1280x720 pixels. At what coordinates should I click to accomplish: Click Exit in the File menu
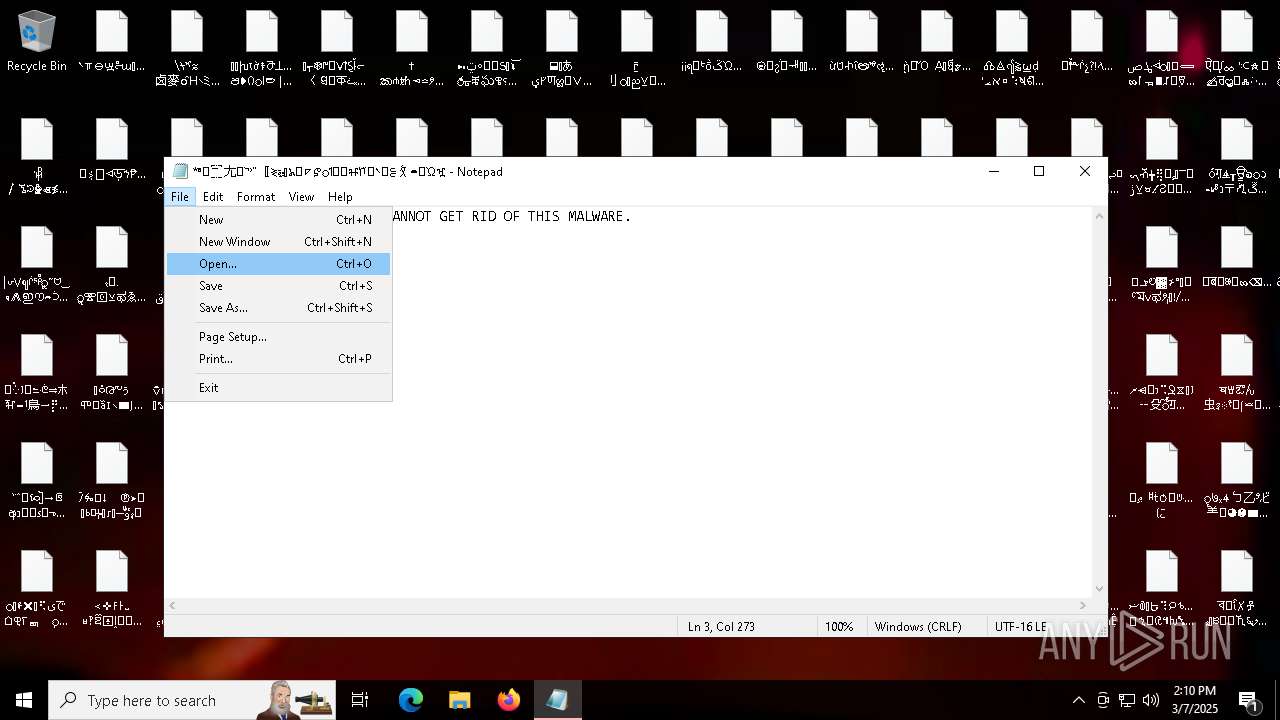278,388
